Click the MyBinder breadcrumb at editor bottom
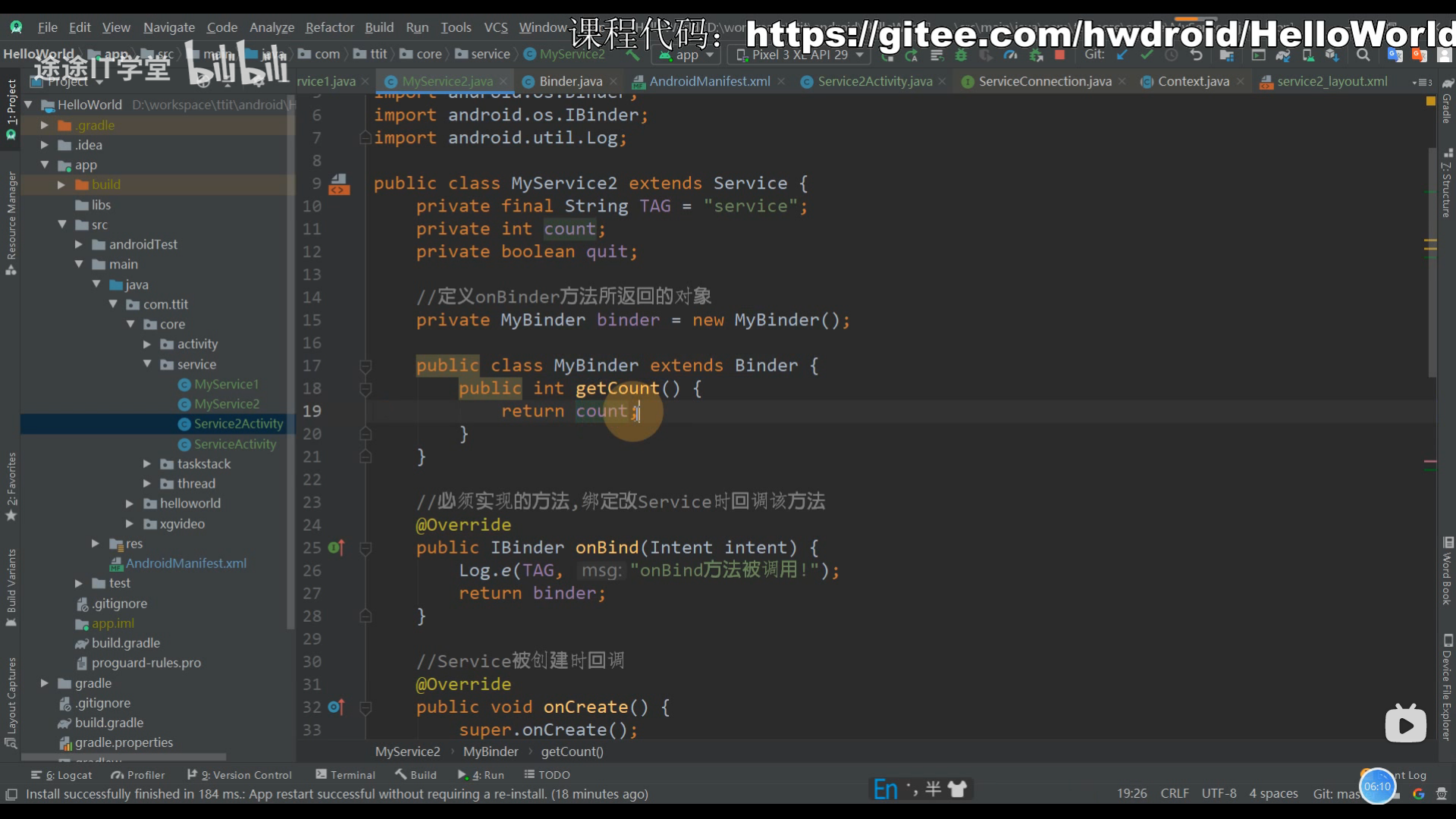The image size is (1456, 819). click(491, 752)
